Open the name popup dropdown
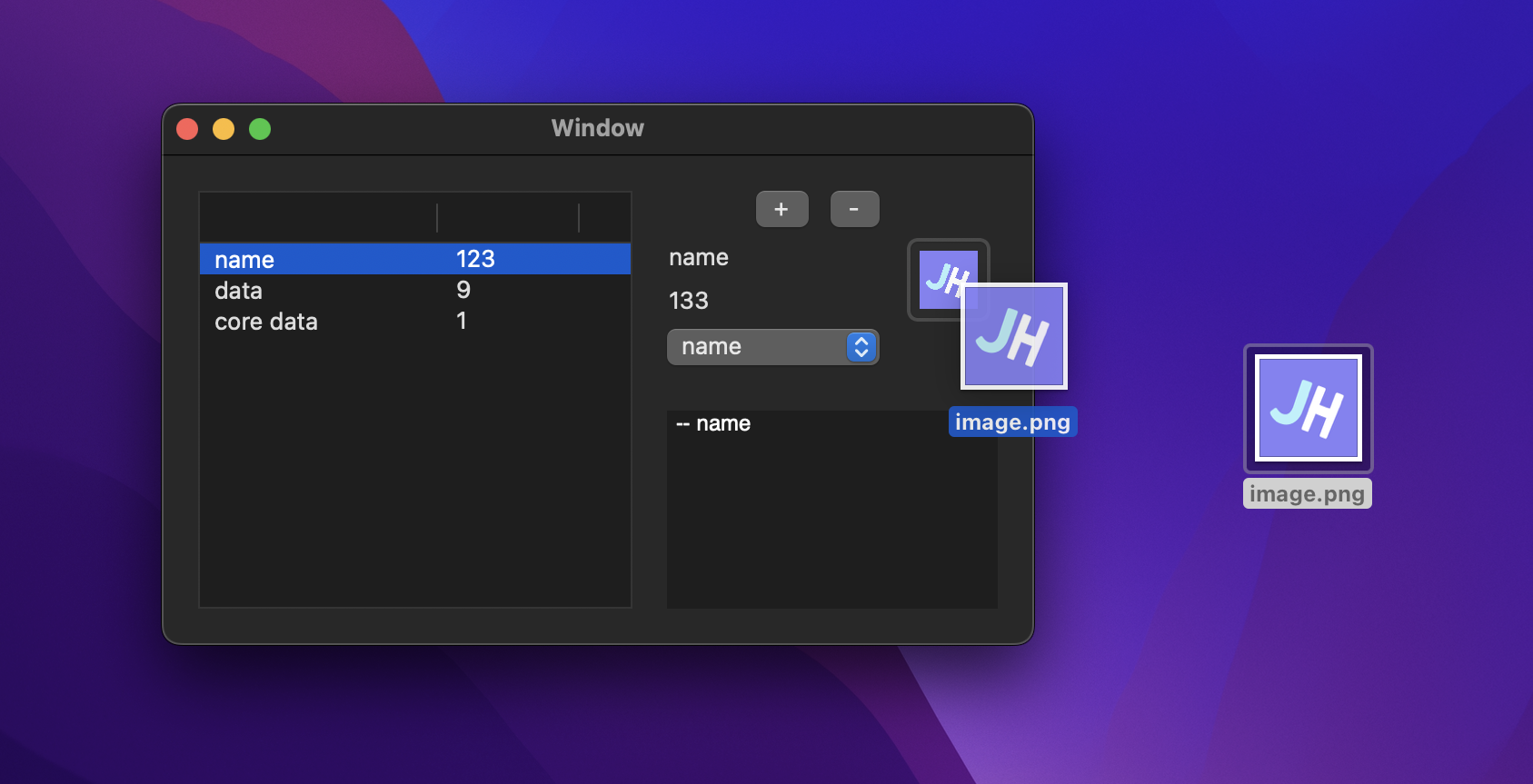The width and height of the screenshot is (1533, 784). [x=772, y=347]
